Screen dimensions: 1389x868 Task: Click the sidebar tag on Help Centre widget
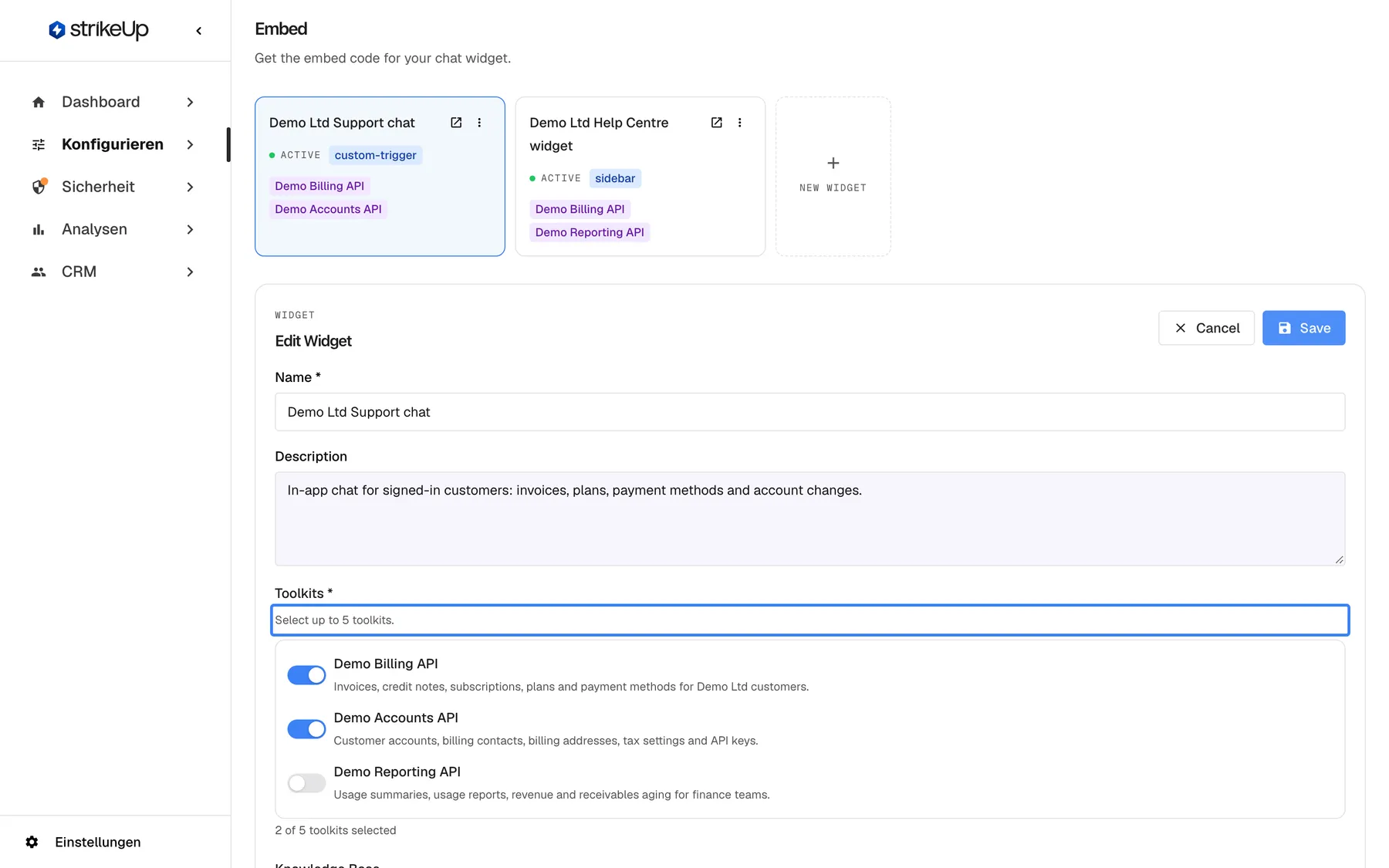pos(615,178)
